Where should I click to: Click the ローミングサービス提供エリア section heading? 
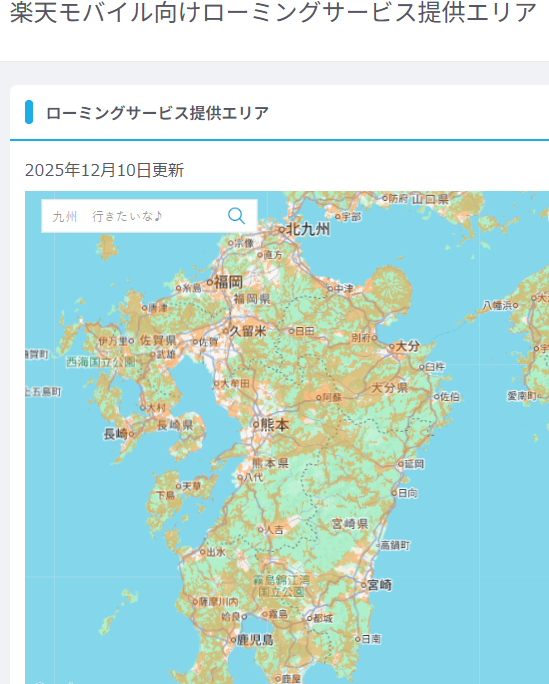(157, 113)
